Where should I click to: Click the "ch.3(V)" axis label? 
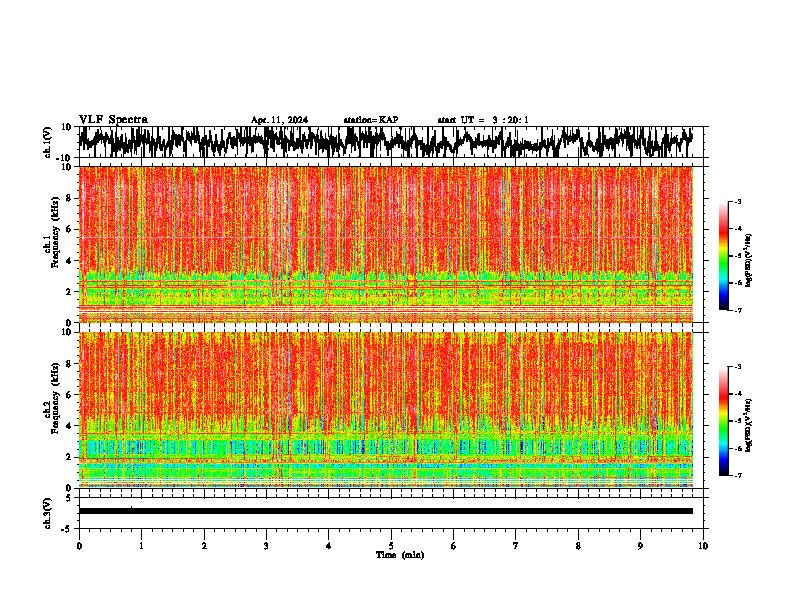click(48, 514)
